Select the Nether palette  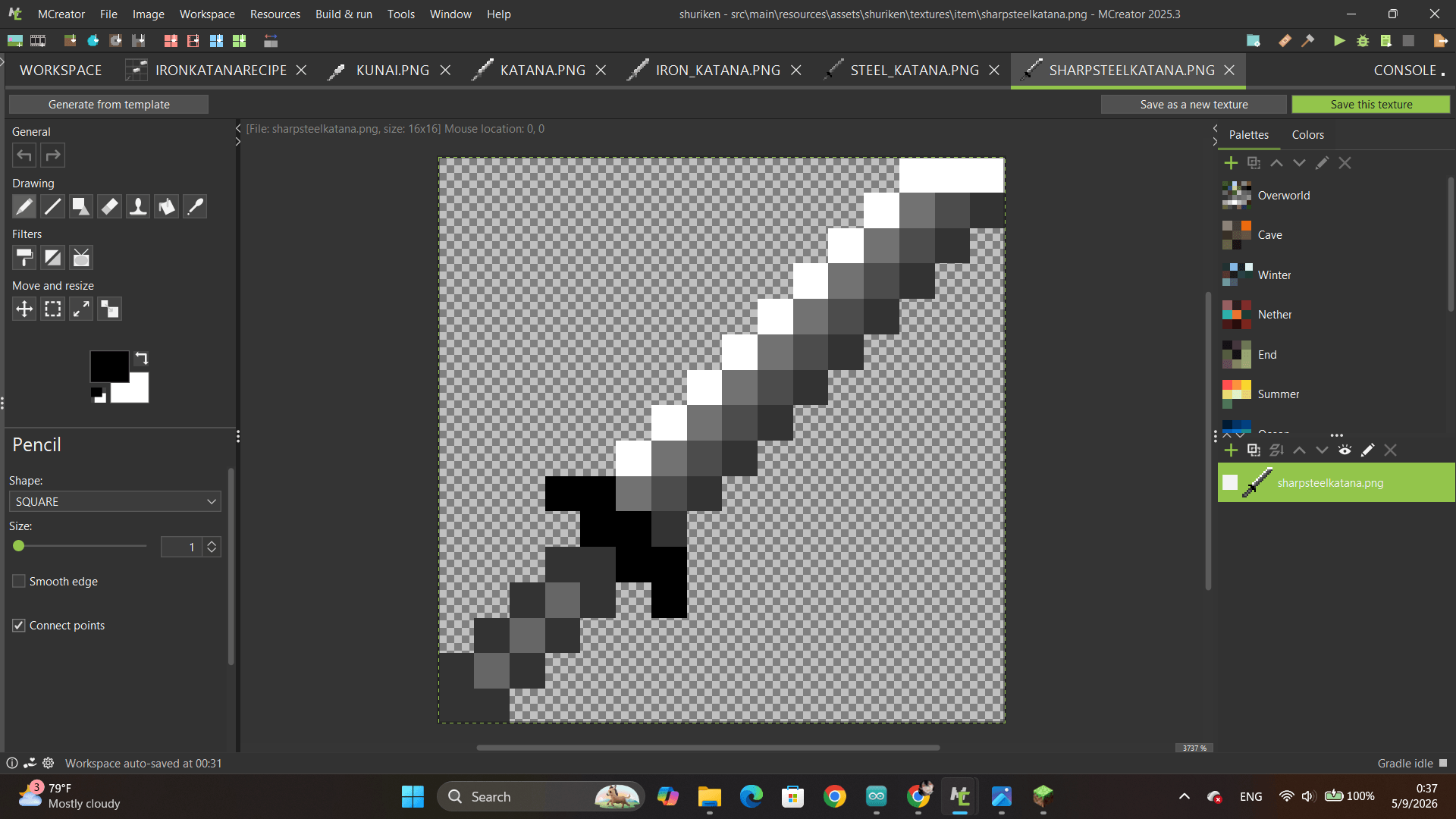(1275, 314)
